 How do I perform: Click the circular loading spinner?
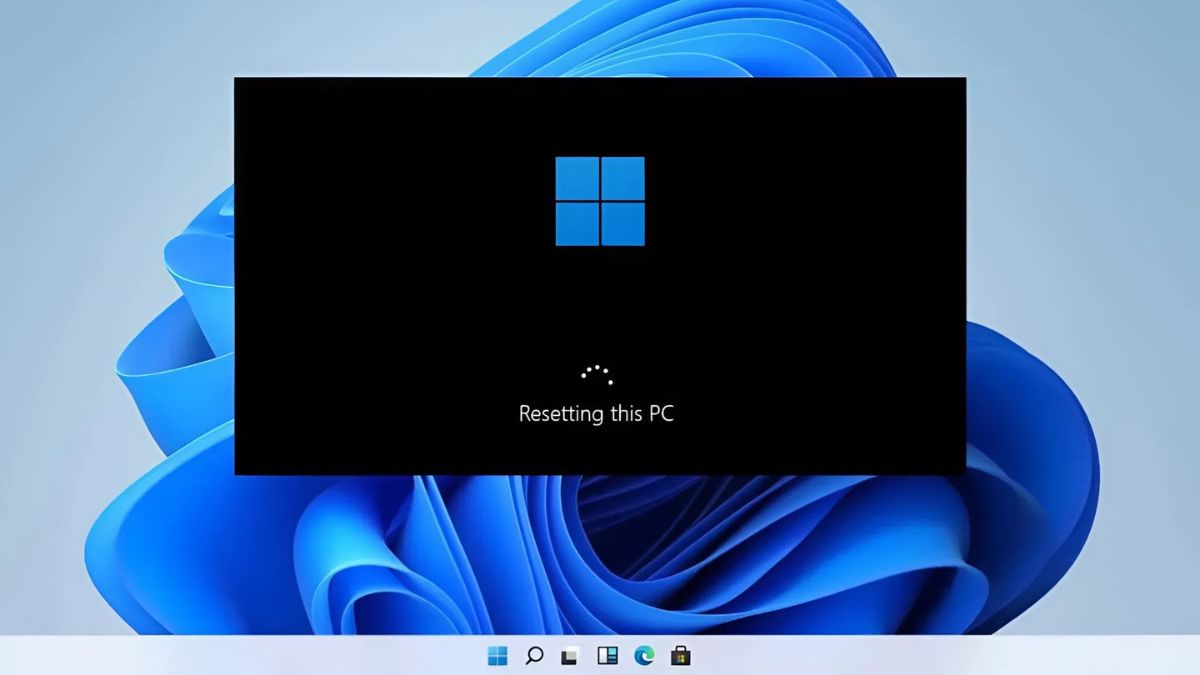coord(598,373)
